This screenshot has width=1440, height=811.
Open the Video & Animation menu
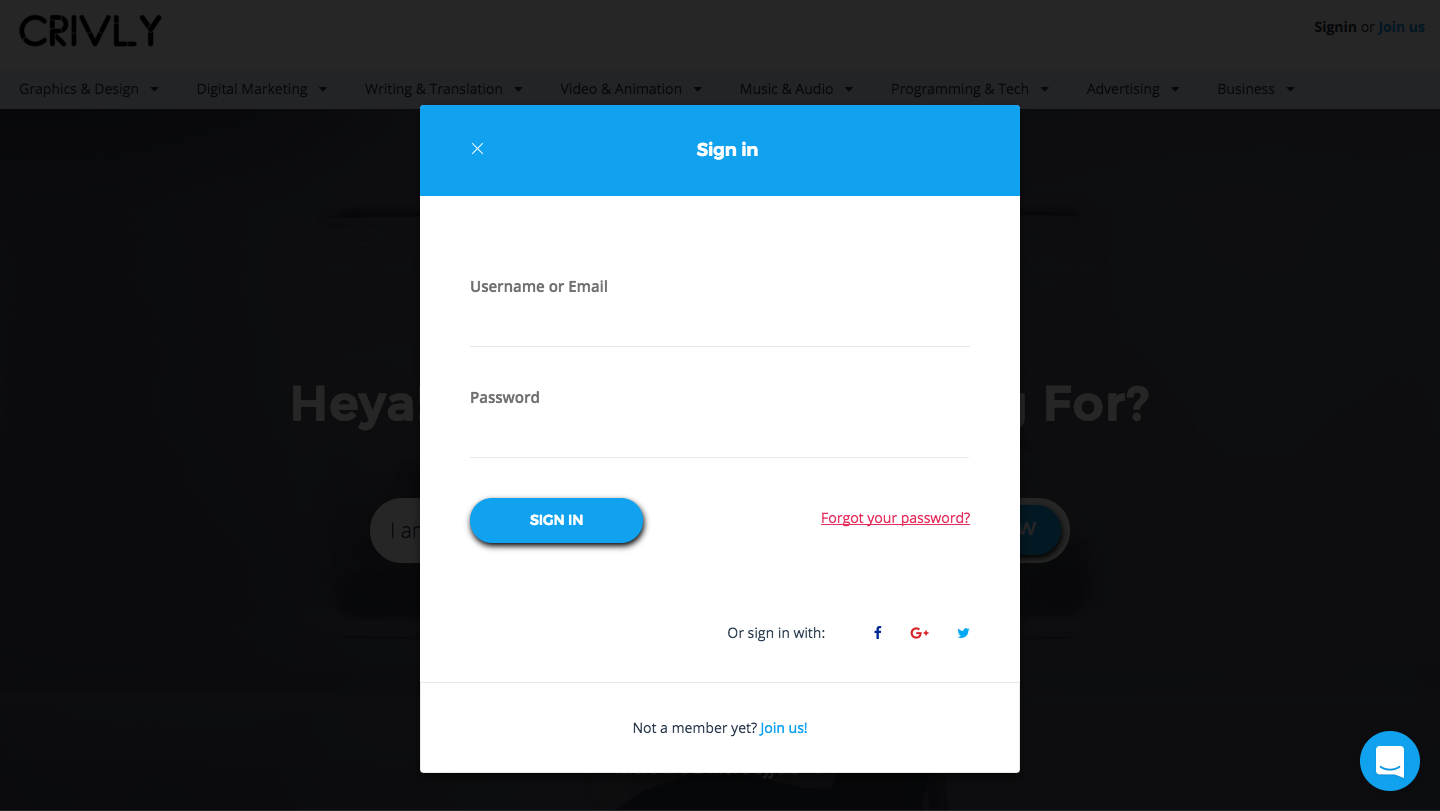point(631,89)
